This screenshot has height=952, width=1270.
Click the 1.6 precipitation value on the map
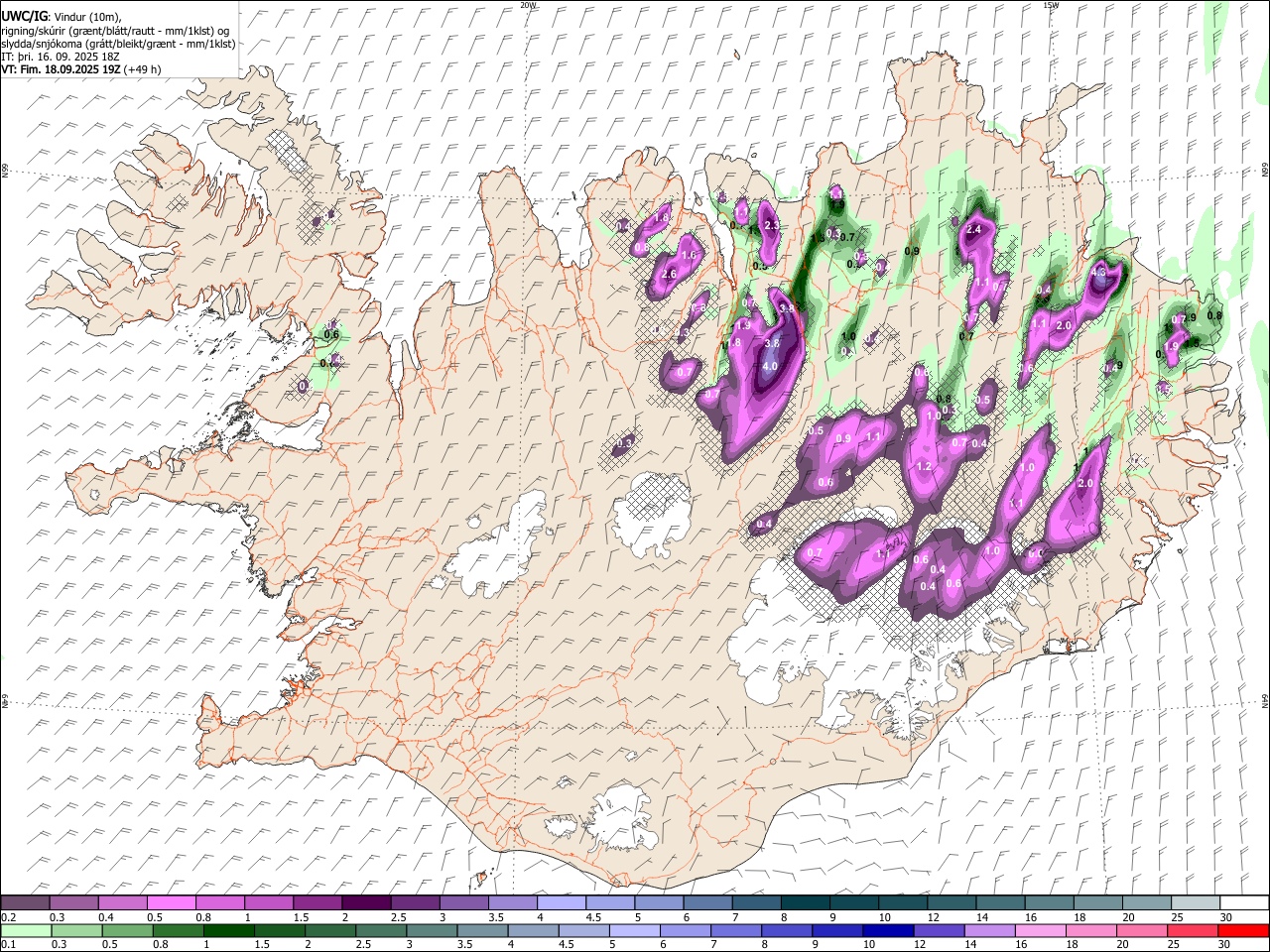click(x=689, y=255)
